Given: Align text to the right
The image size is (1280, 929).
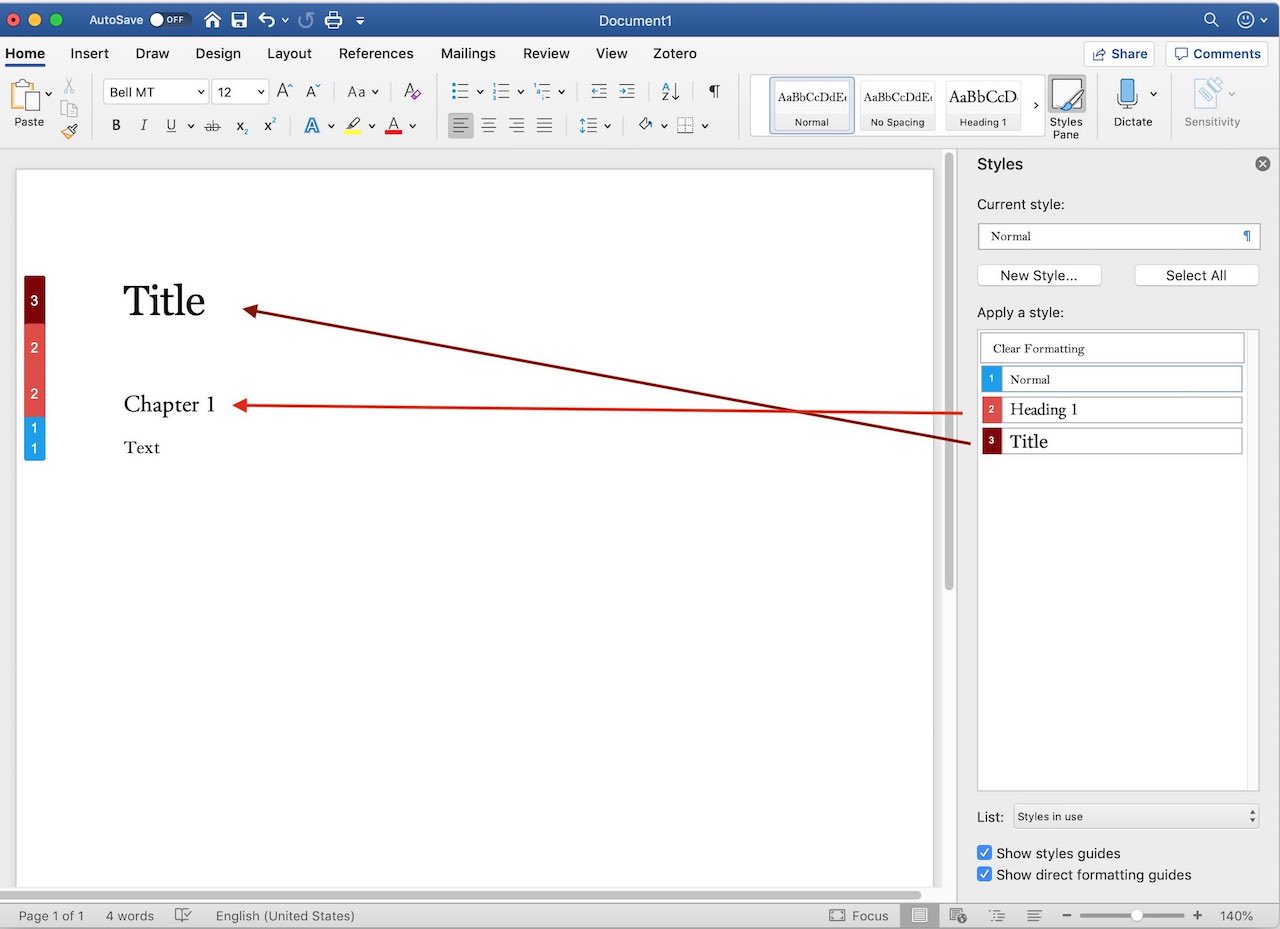Looking at the screenshot, I should coord(517,125).
